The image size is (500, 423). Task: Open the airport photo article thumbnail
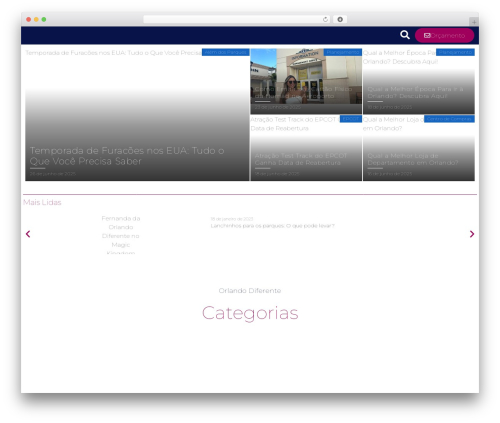click(306, 81)
